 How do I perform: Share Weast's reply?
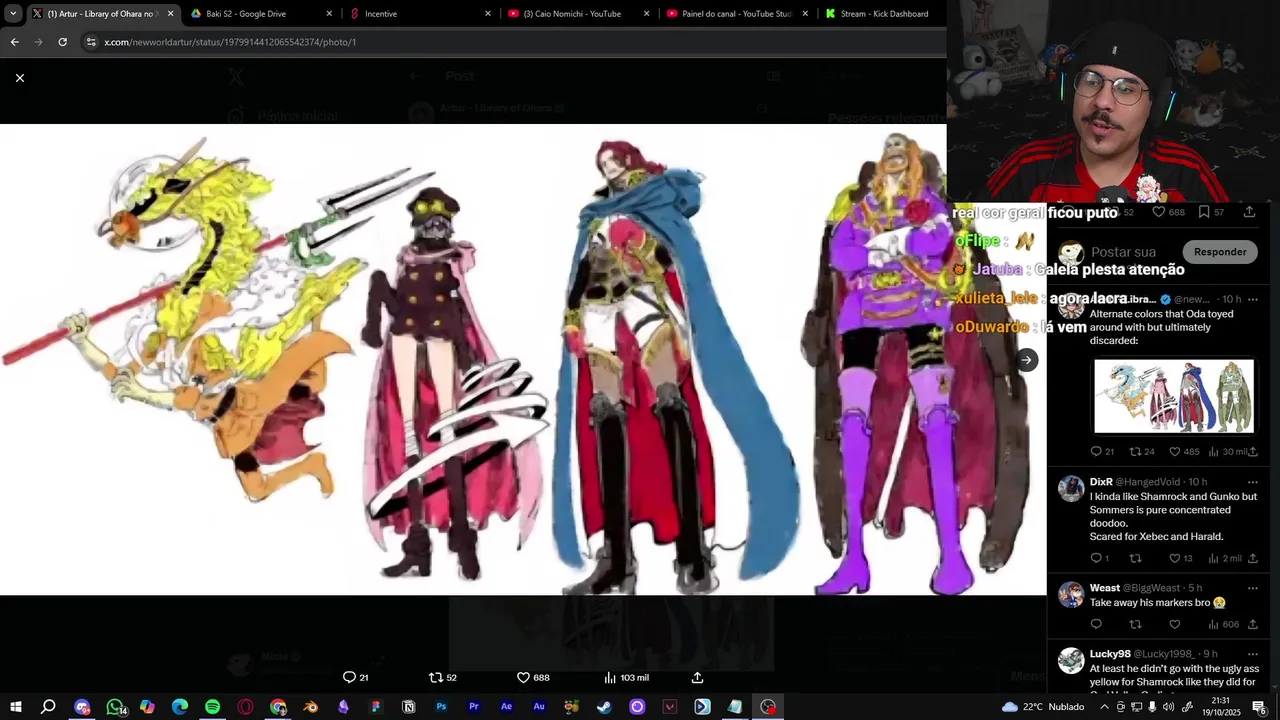point(1252,624)
